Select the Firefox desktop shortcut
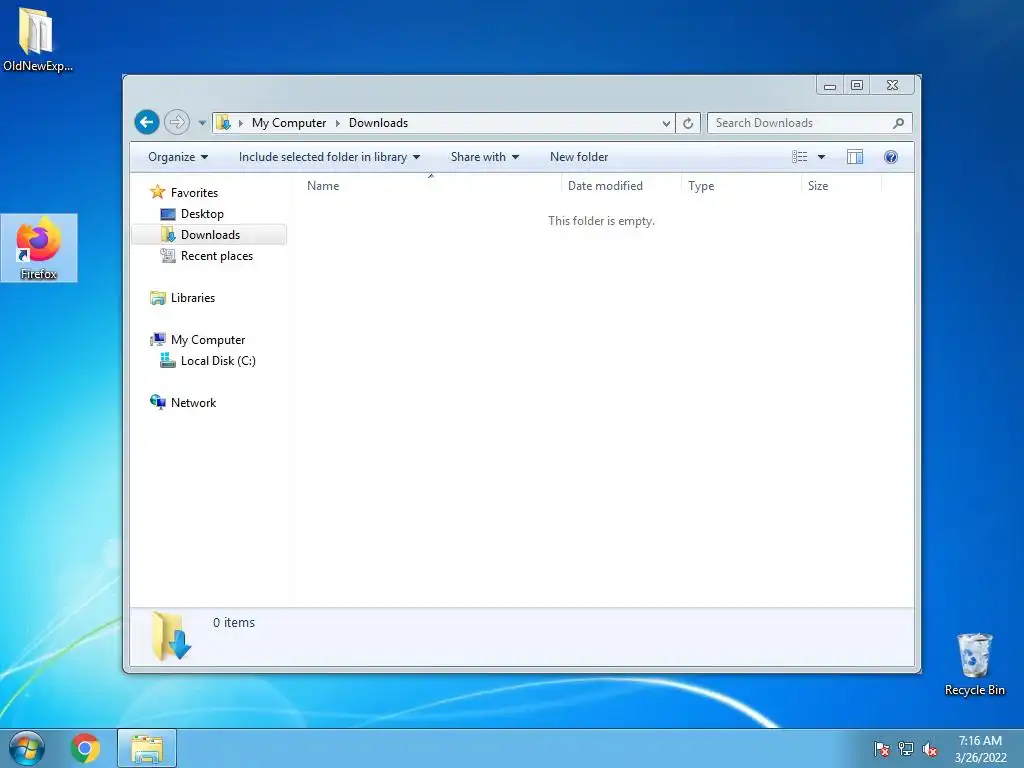This screenshot has width=1024, height=768. (x=39, y=248)
